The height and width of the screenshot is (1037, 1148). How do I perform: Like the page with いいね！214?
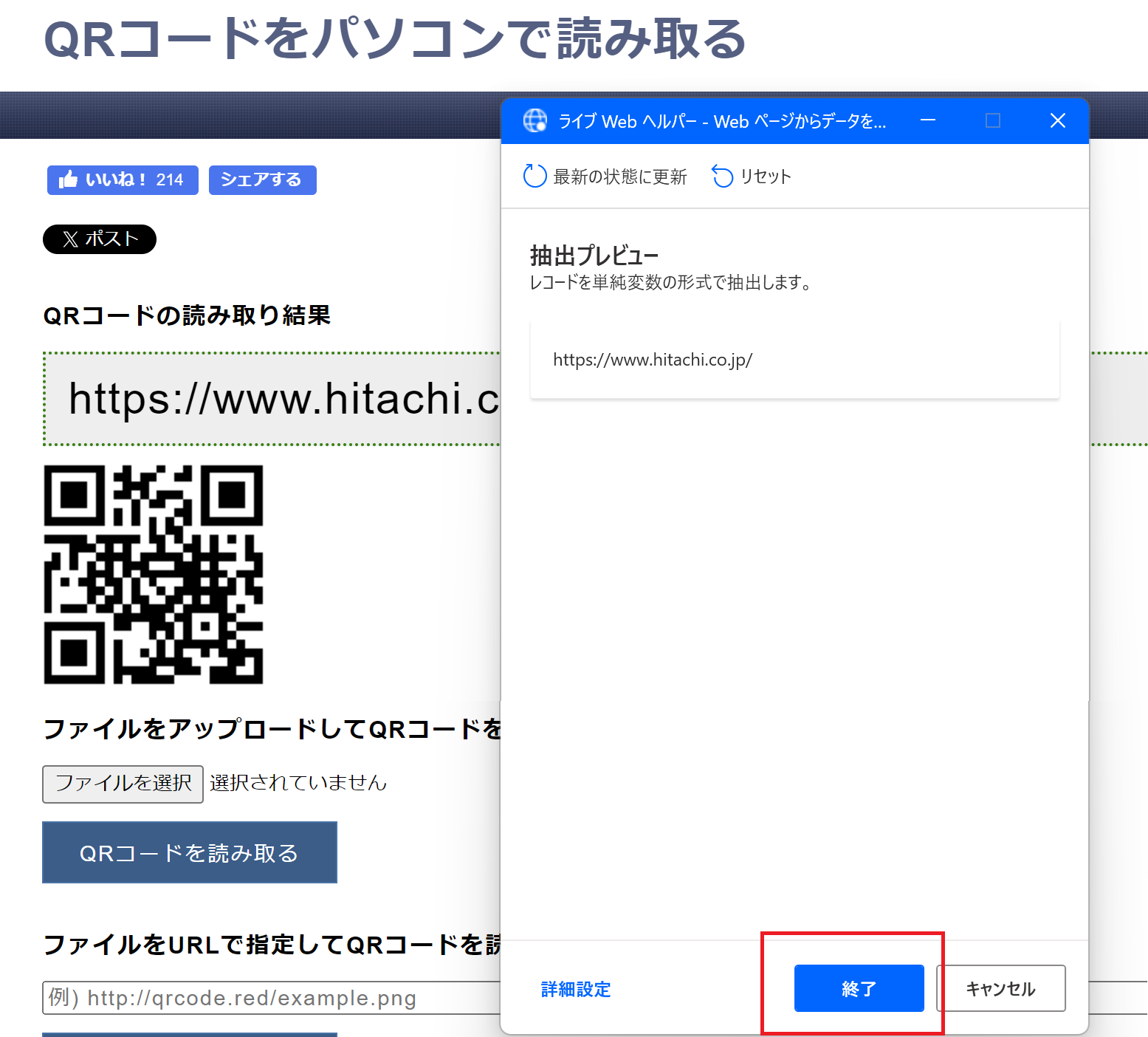(122, 179)
